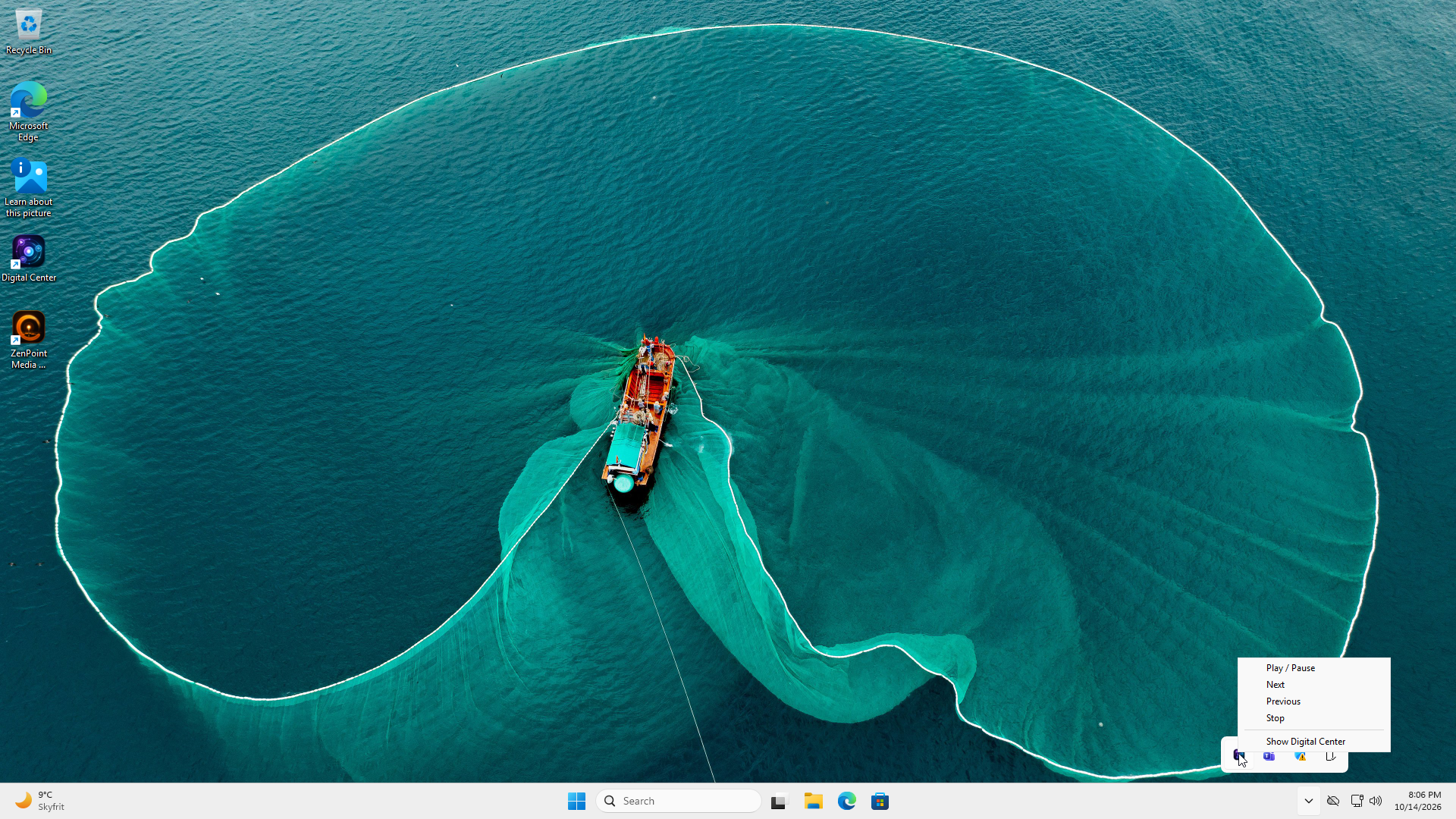This screenshot has width=1456, height=819.
Task: Open the clock and date display
Action: [1417, 801]
